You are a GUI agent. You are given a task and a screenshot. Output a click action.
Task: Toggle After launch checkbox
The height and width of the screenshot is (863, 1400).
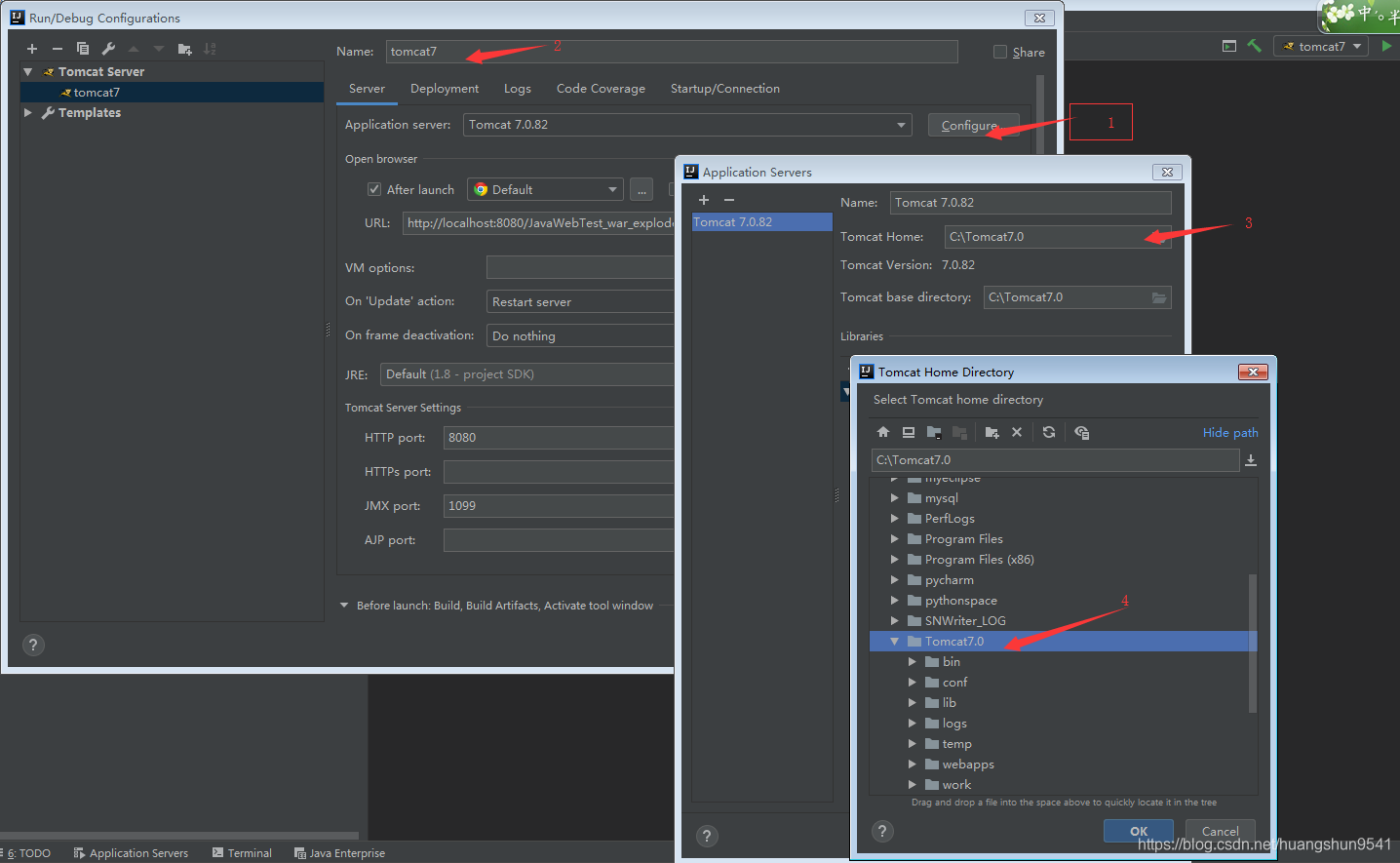coord(374,189)
